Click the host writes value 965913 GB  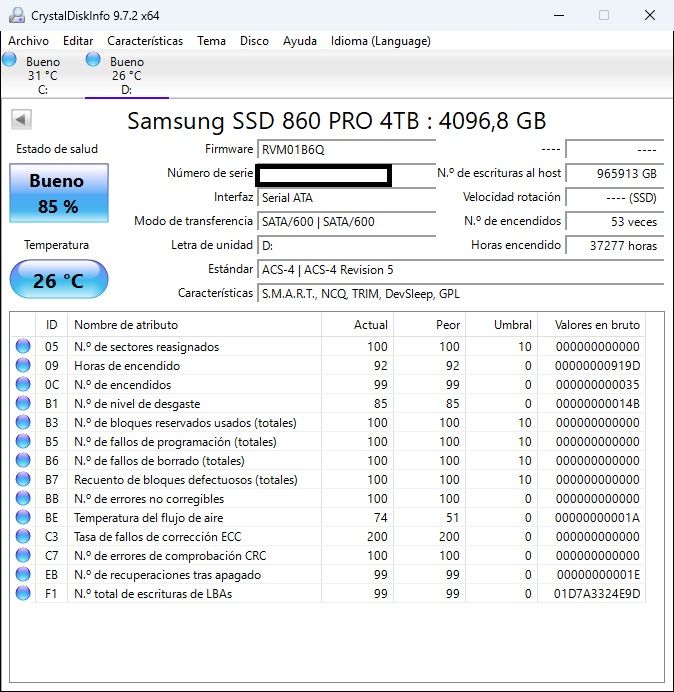615,173
